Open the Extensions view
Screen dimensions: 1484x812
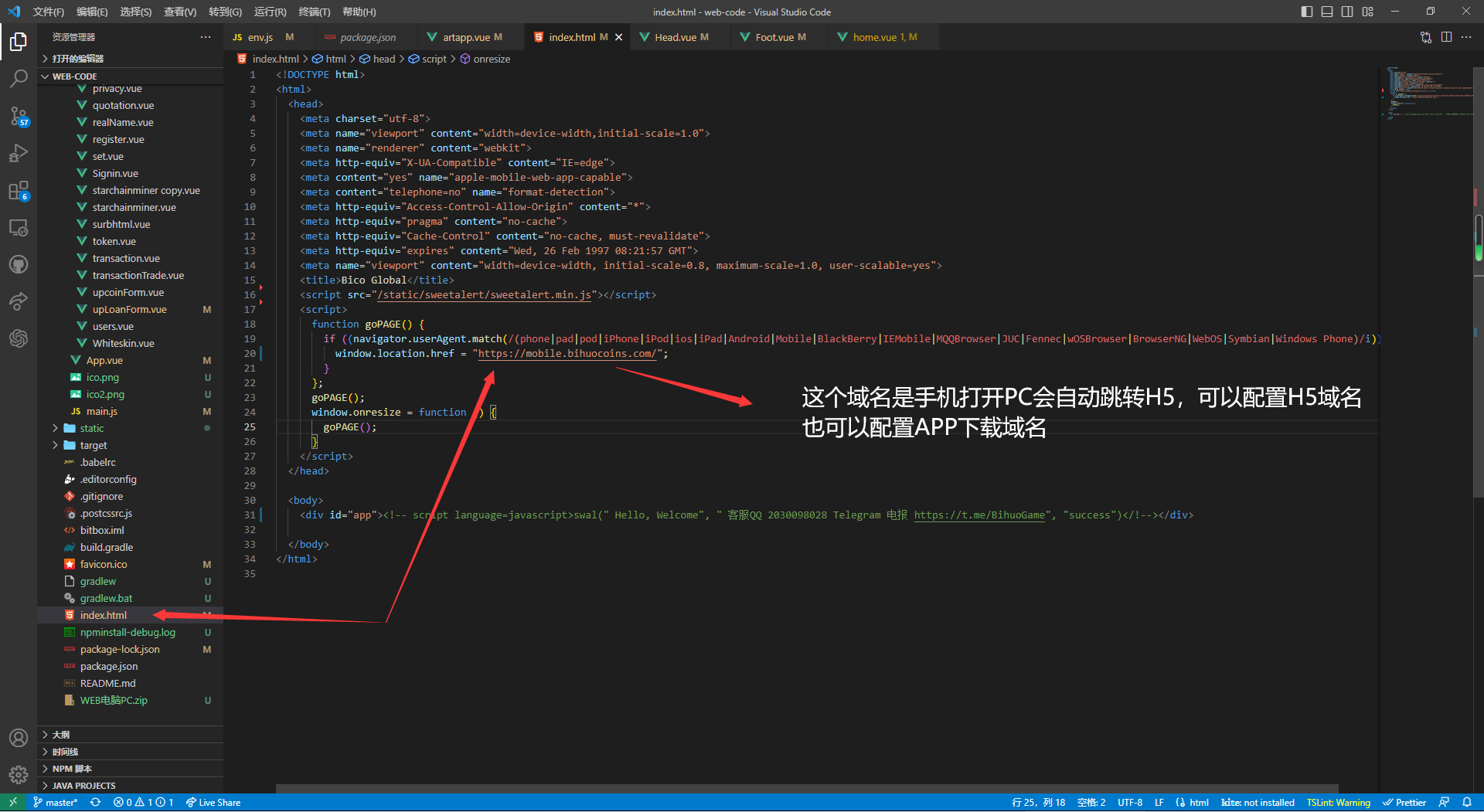[19, 190]
